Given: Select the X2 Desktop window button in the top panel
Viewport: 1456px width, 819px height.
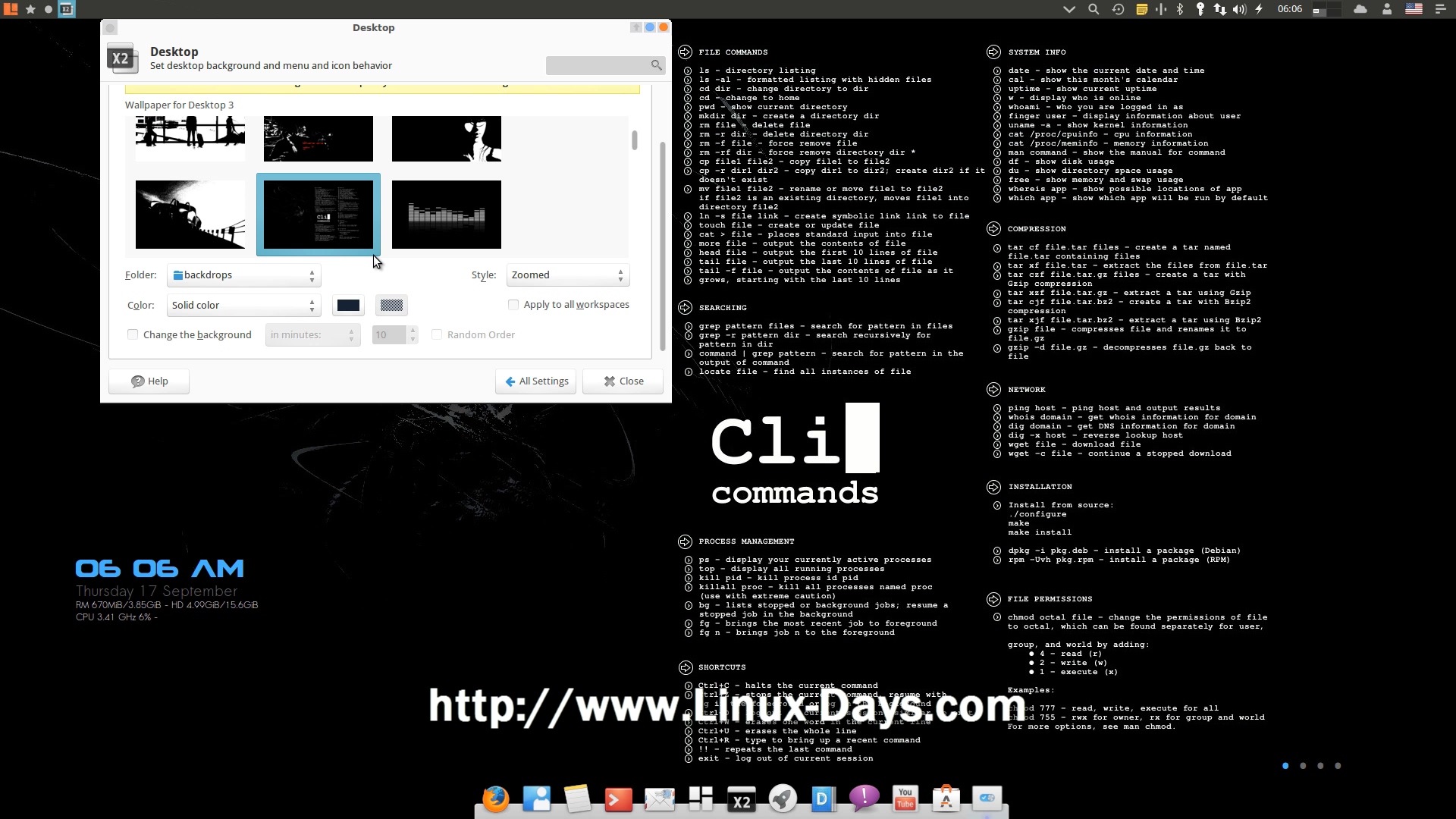Looking at the screenshot, I should point(67,9).
